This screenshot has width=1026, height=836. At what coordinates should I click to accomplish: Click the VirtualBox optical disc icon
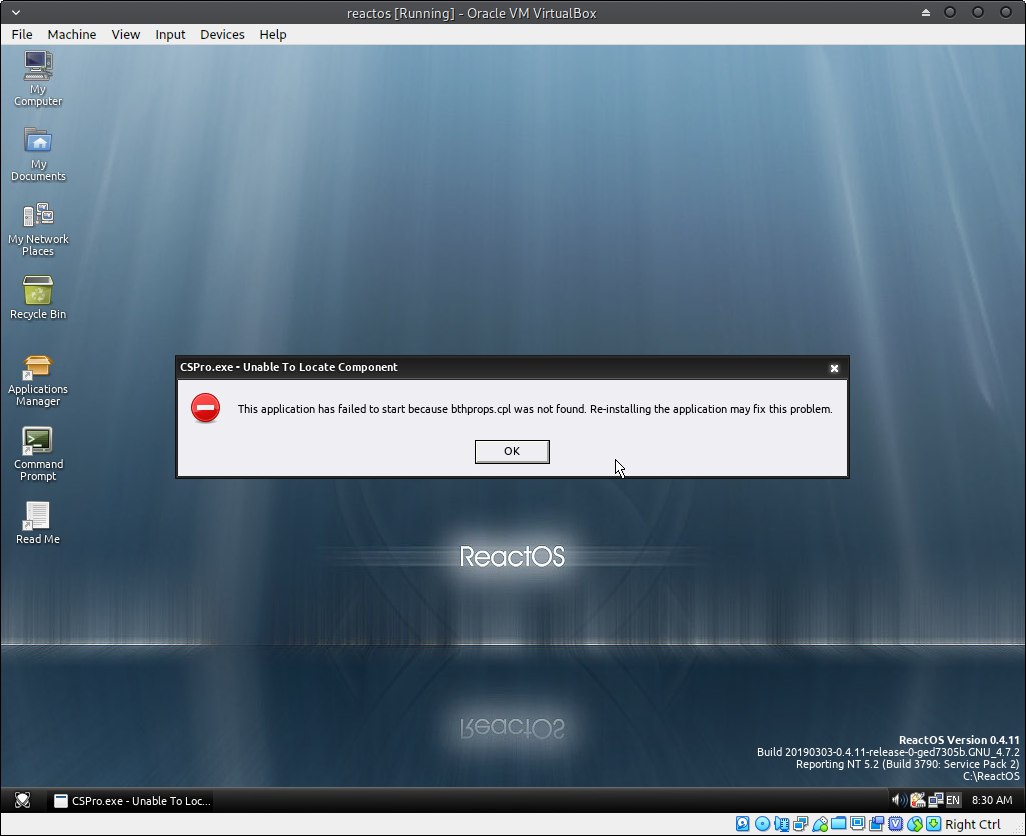pyautogui.click(x=762, y=824)
